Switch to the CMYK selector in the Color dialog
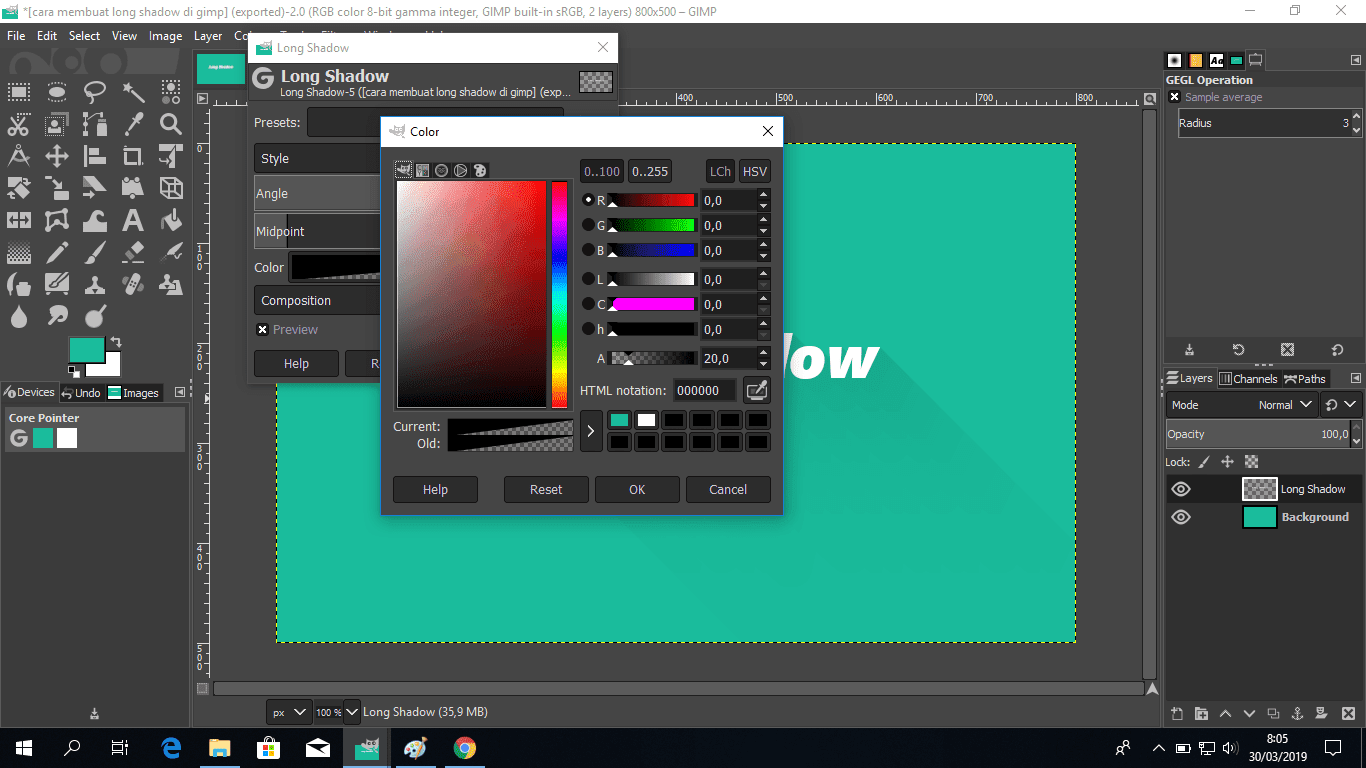The image size is (1366, 768). [422, 170]
